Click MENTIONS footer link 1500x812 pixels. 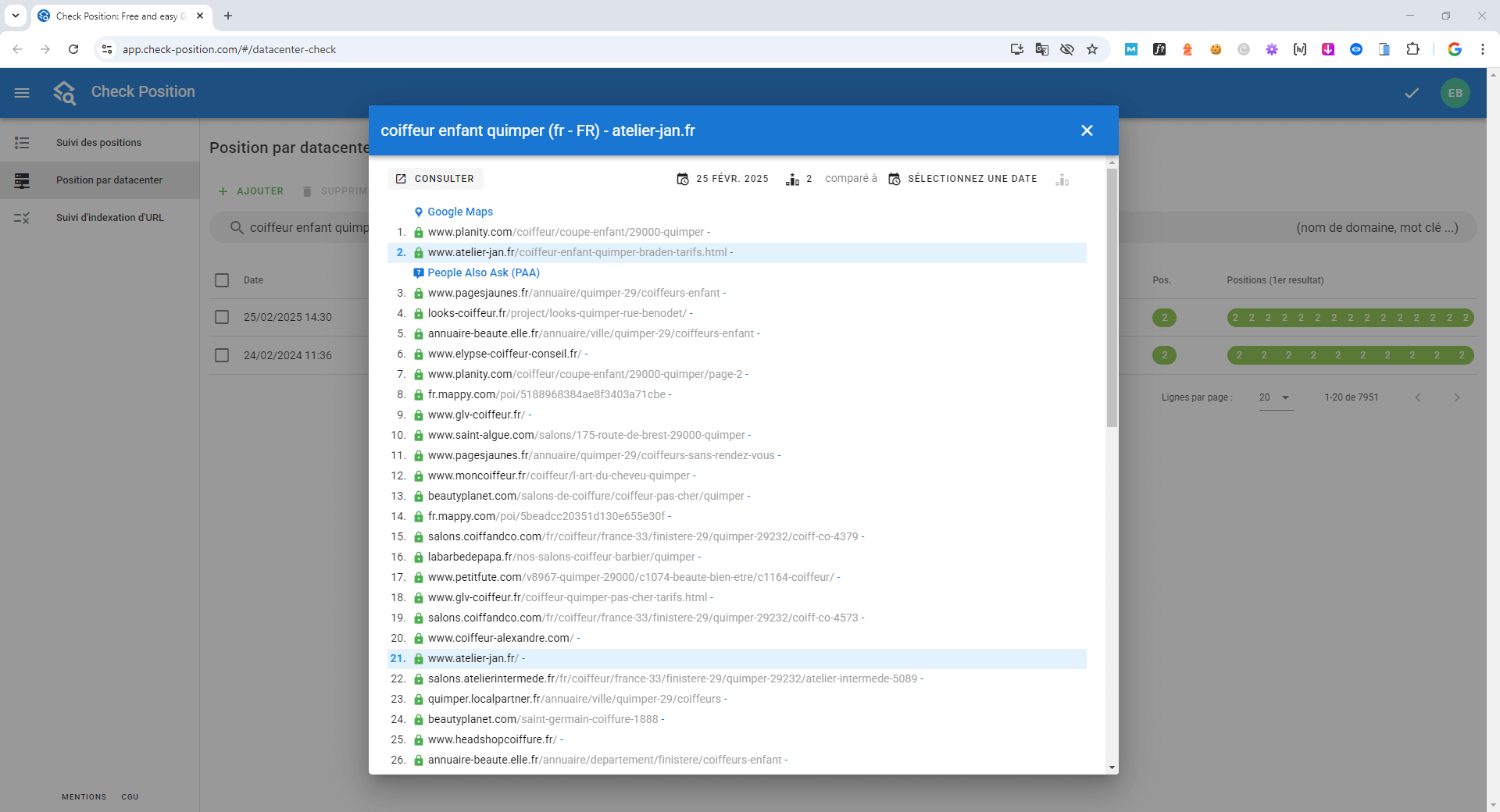click(84, 797)
